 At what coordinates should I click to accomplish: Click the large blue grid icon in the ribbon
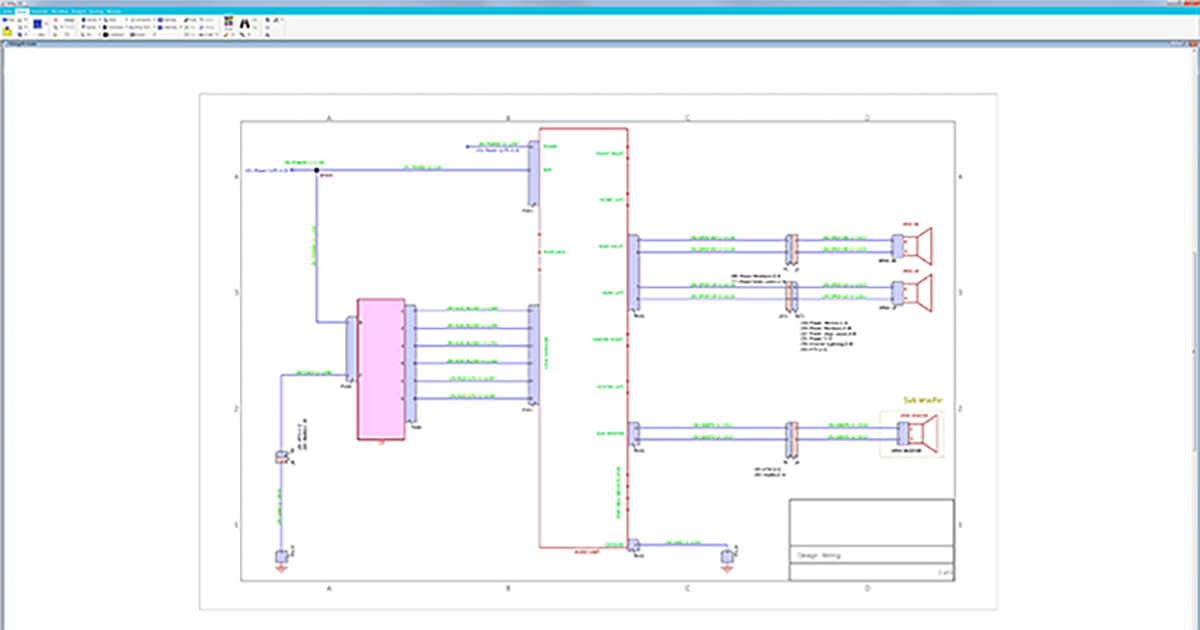click(x=36, y=25)
